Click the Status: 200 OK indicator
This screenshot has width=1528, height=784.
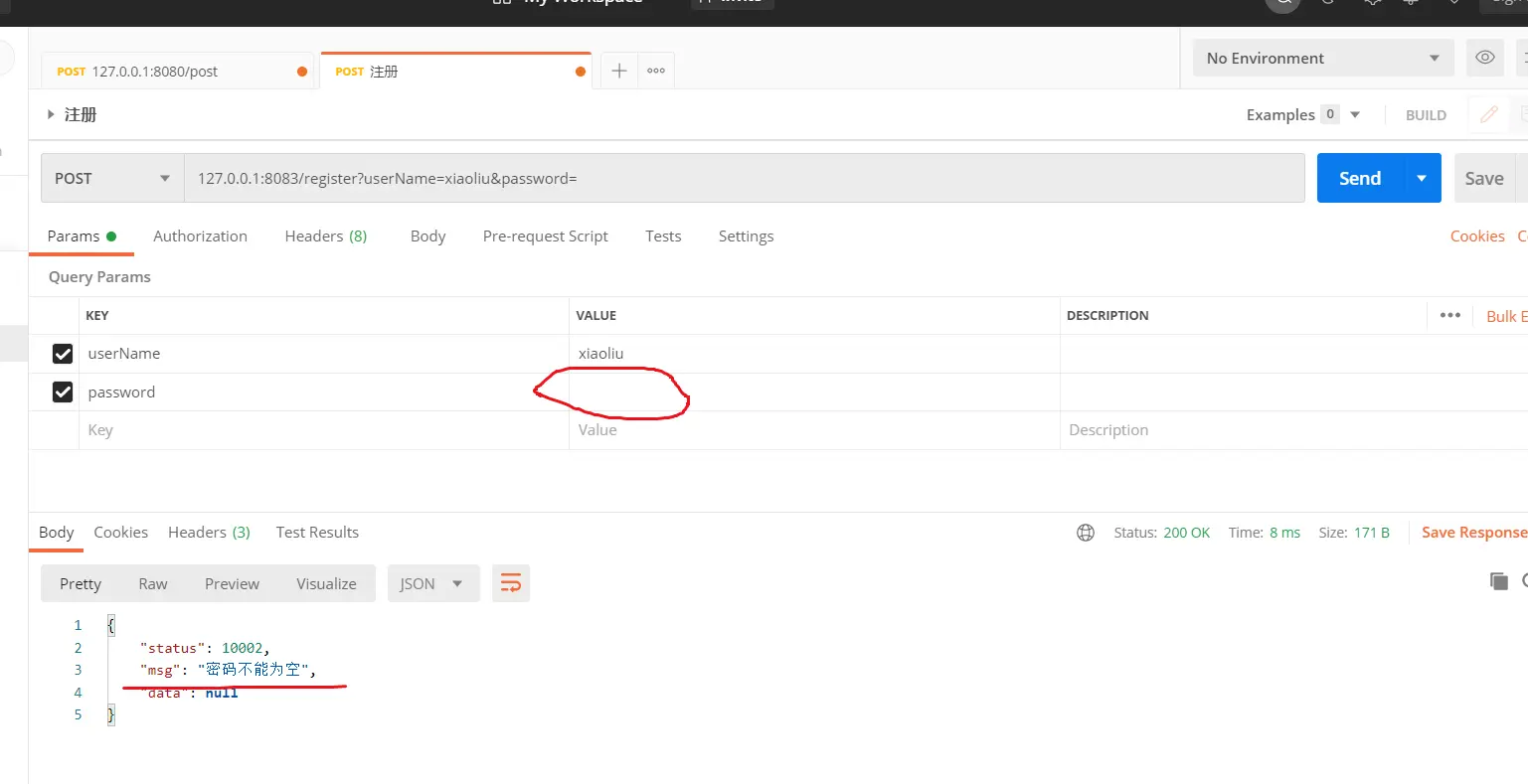(1161, 533)
